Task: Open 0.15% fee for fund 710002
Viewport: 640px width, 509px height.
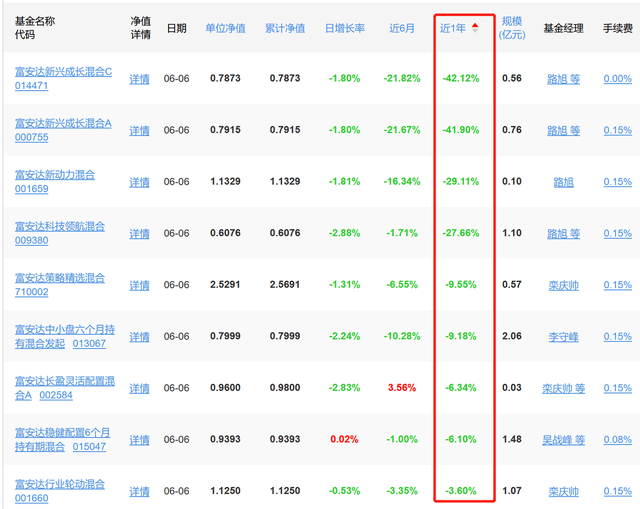Action: point(618,285)
